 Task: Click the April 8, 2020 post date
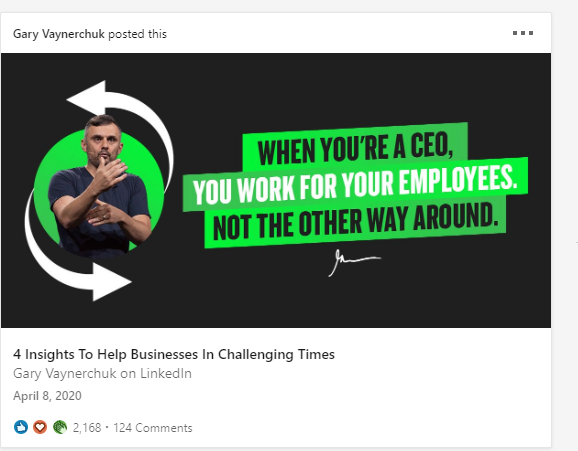[47, 396]
